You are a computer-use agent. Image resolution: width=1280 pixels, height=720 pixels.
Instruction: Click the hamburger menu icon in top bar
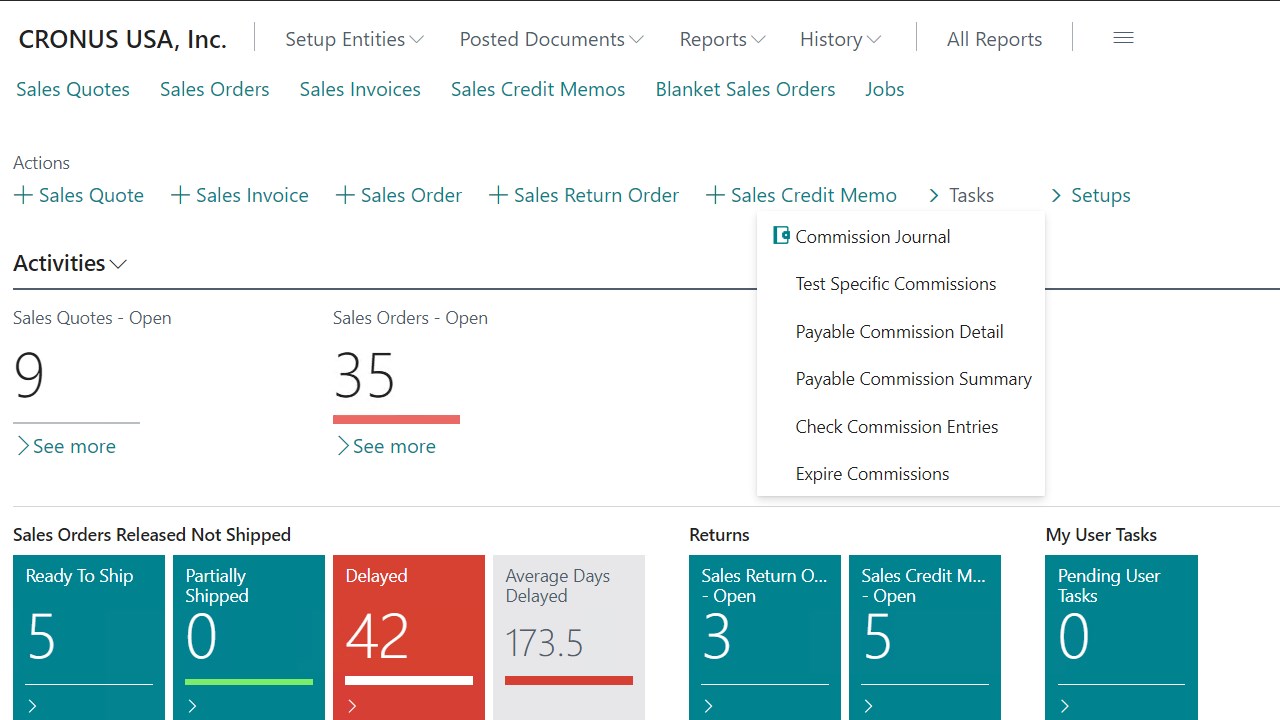1123,38
